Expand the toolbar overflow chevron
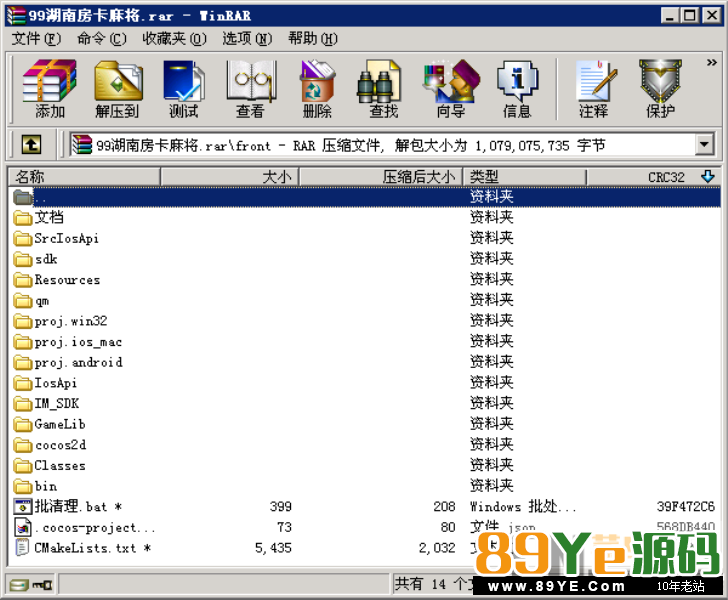728x600 pixels. coord(711,62)
